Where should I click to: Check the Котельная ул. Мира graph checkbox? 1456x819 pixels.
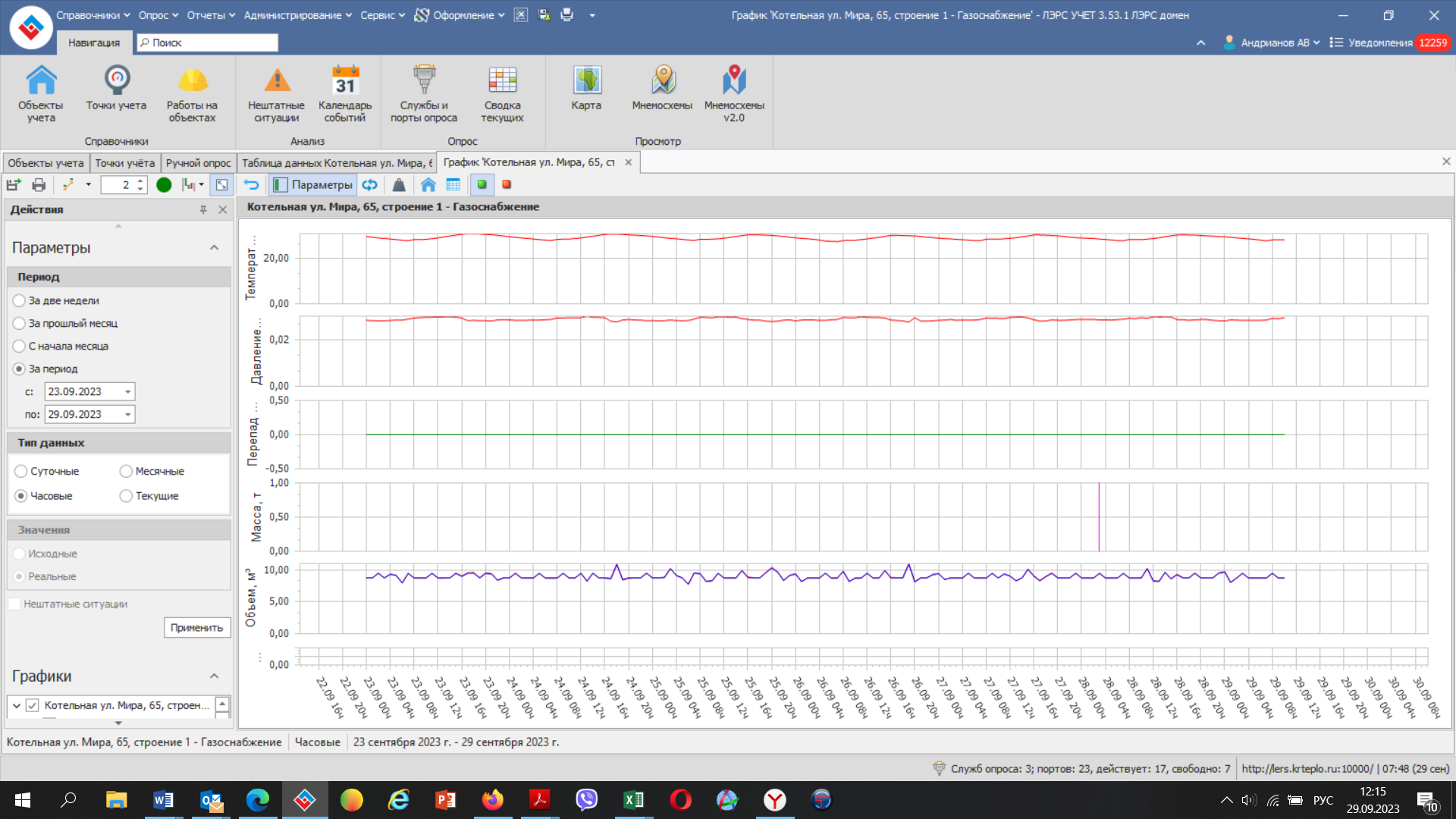(x=33, y=705)
